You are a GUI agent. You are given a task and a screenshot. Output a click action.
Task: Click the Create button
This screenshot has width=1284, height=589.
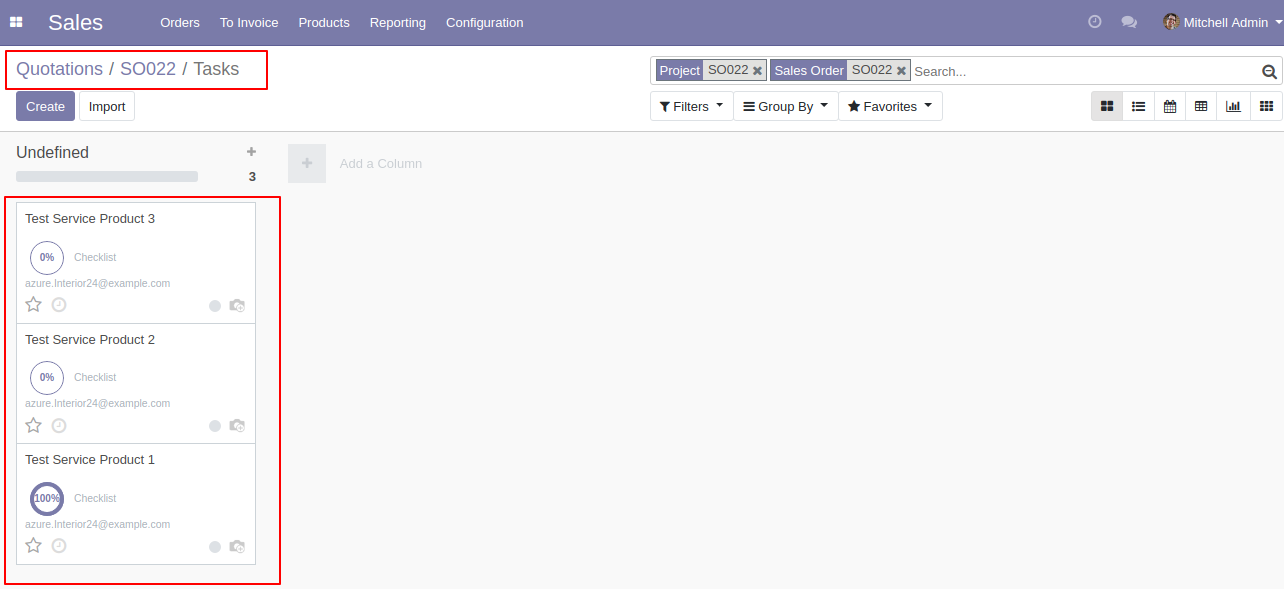[45, 106]
